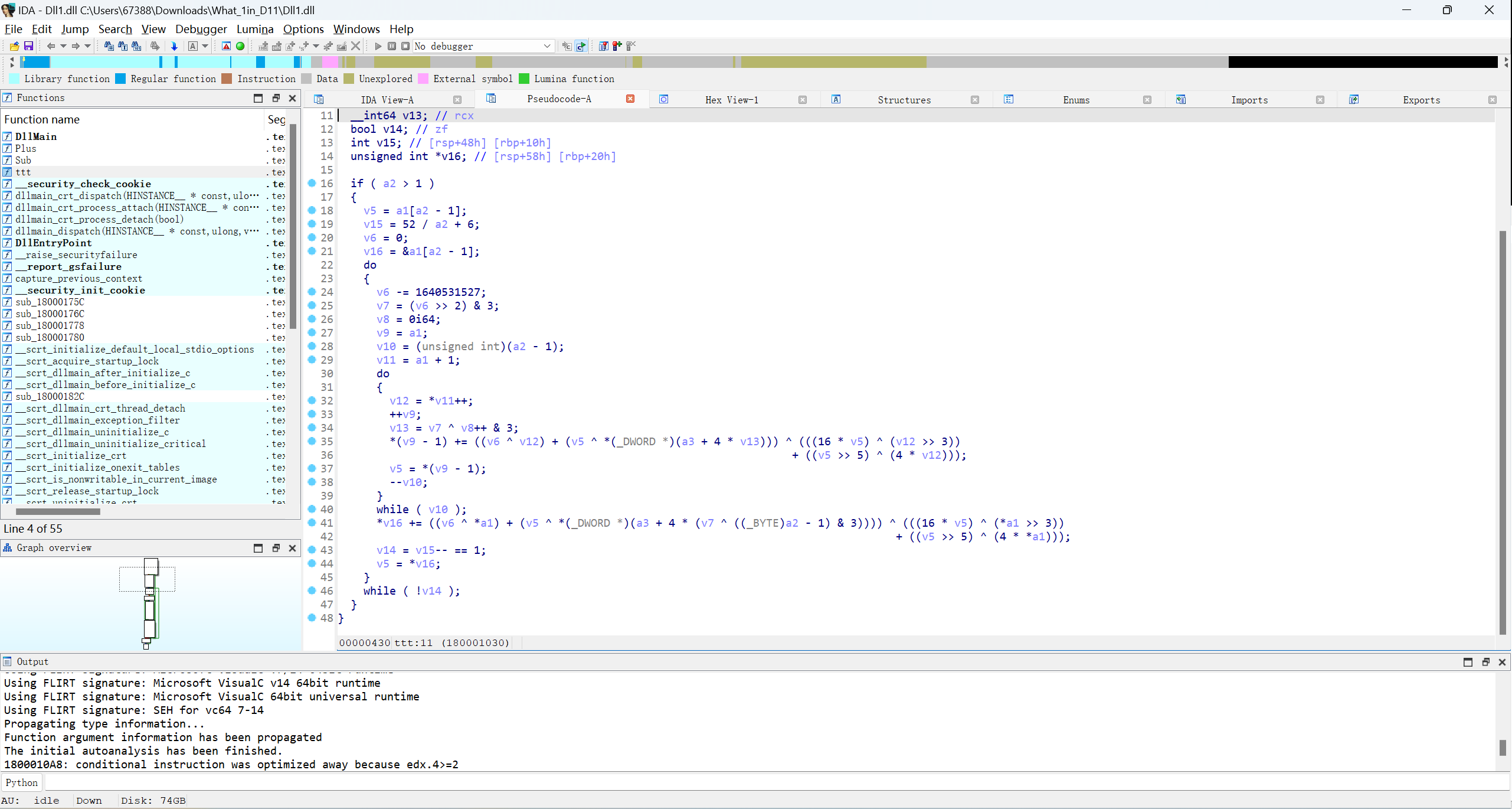
Task: Switch to the Exports tab
Action: [1422, 100]
